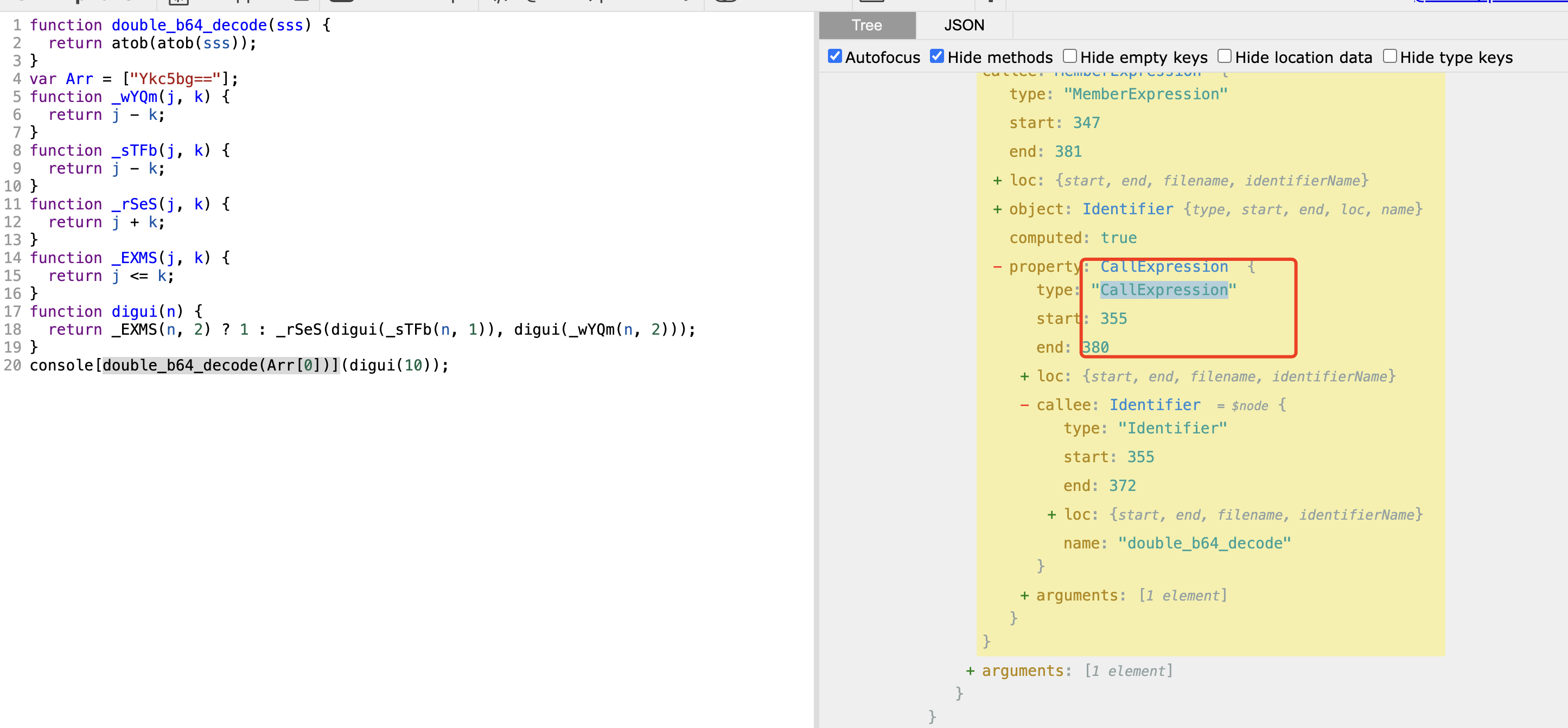This screenshot has height=728, width=1568.
Task: Click the _sTFb function name on line 8
Action: point(135,150)
